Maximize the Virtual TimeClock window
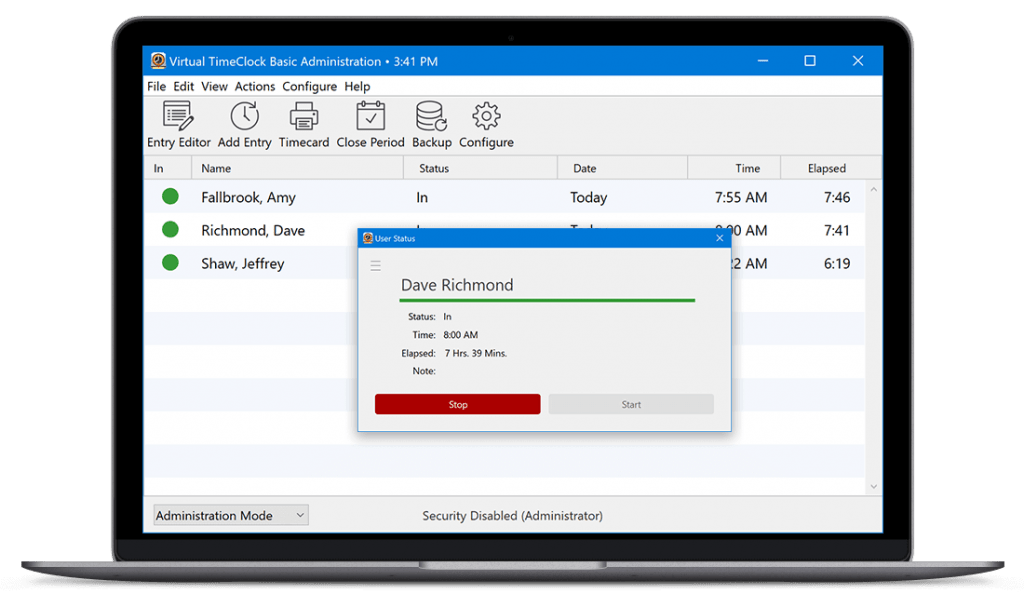Screen dimensions: 1024x607 [x=810, y=61]
